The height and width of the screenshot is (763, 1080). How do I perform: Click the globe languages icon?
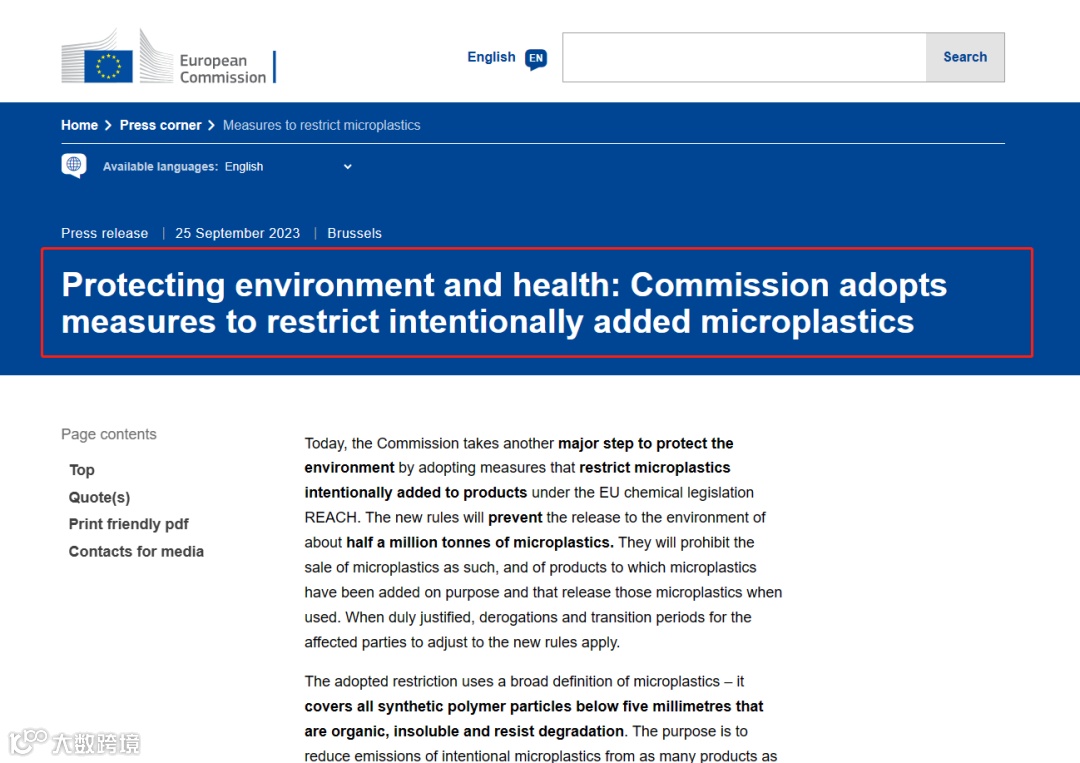click(x=74, y=165)
